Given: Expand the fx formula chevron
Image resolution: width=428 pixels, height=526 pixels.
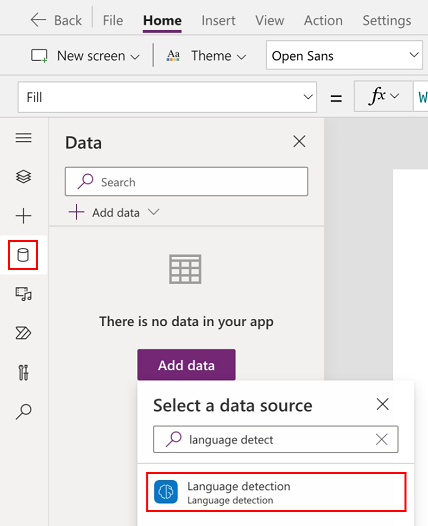Looking at the screenshot, I should [395, 96].
